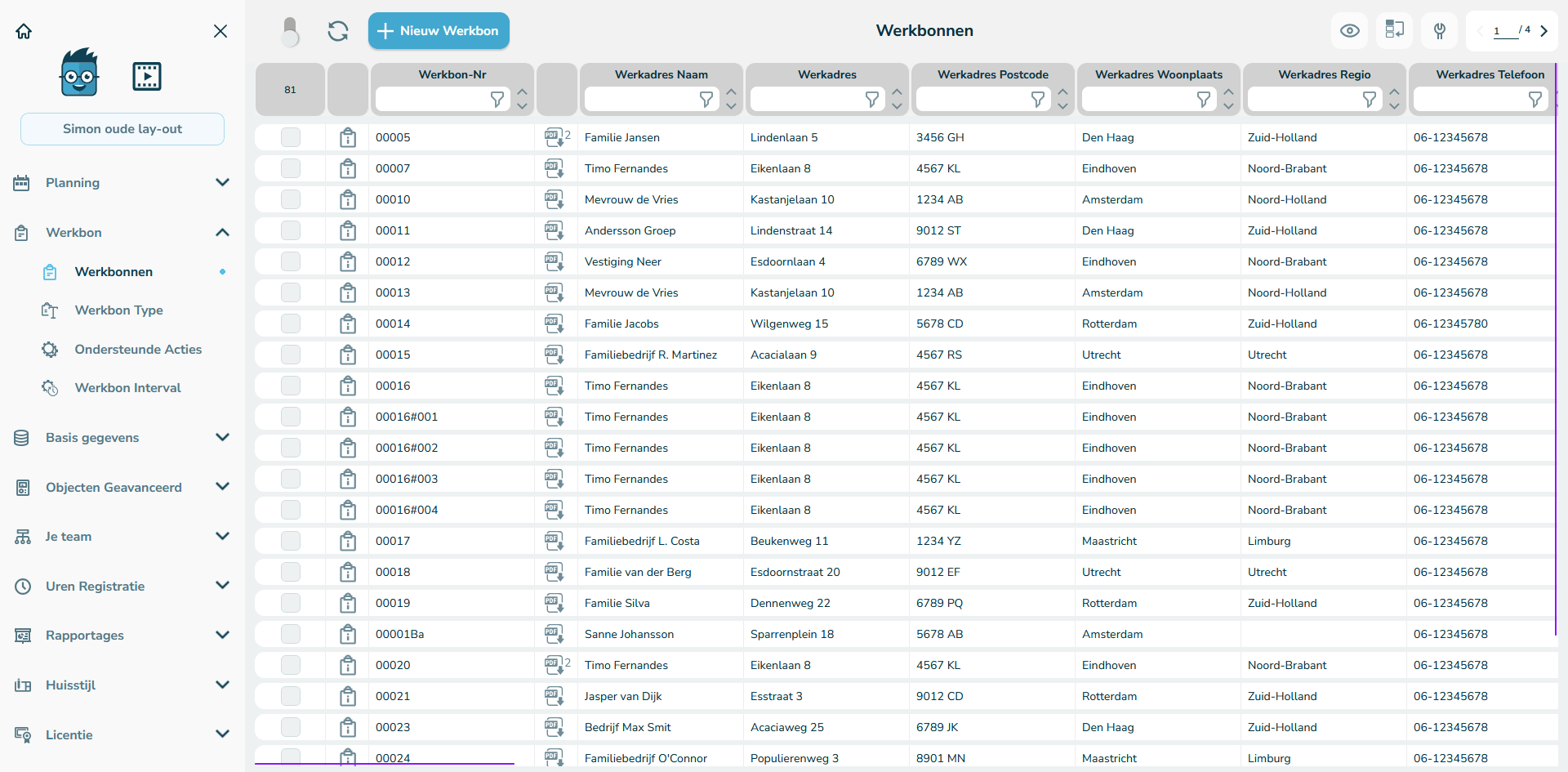Image resolution: width=1568 pixels, height=772 pixels.
Task: Click the filter icon in Werkadres Naam column
Action: point(706,99)
